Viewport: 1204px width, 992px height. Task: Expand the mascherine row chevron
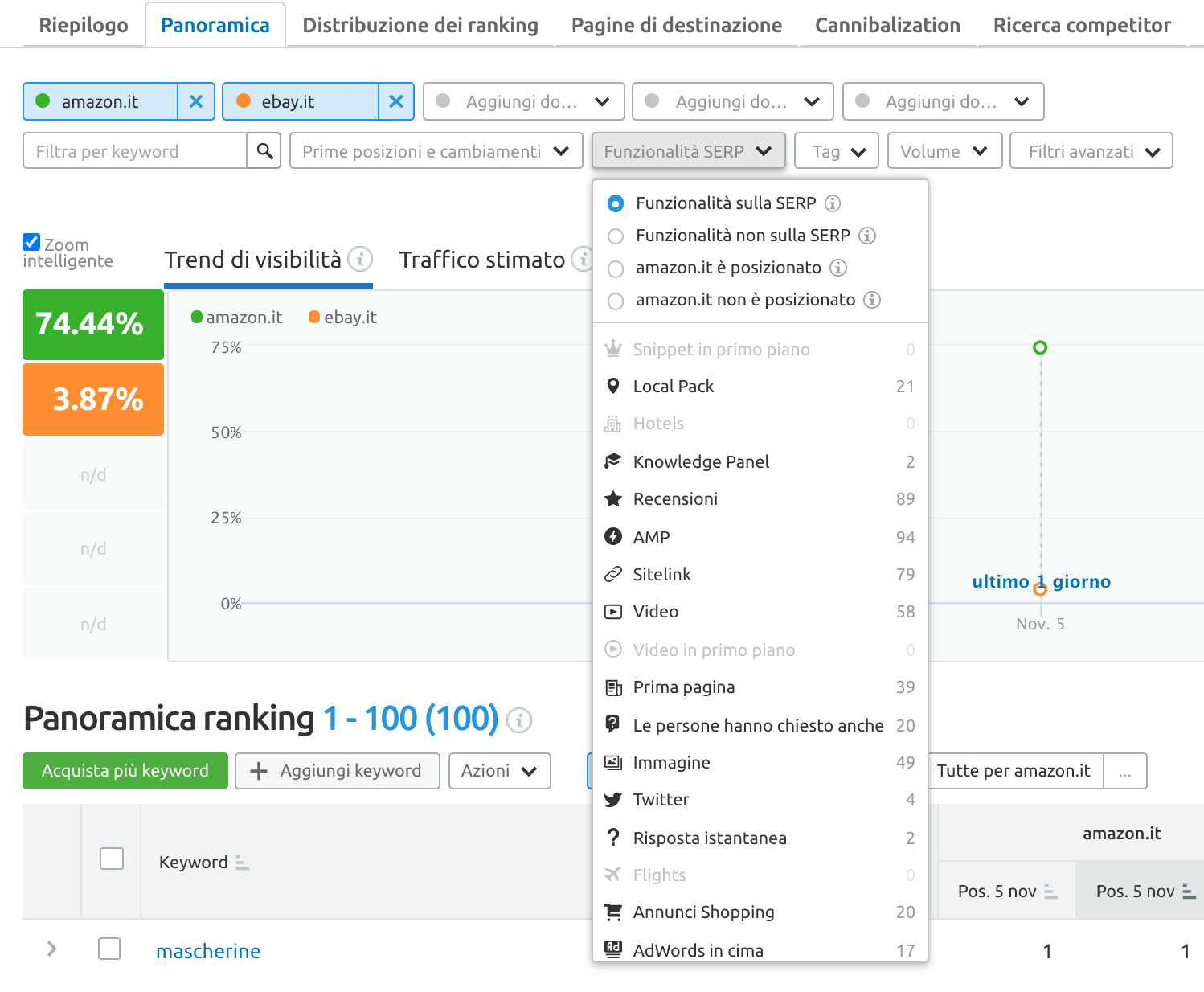tap(51, 949)
